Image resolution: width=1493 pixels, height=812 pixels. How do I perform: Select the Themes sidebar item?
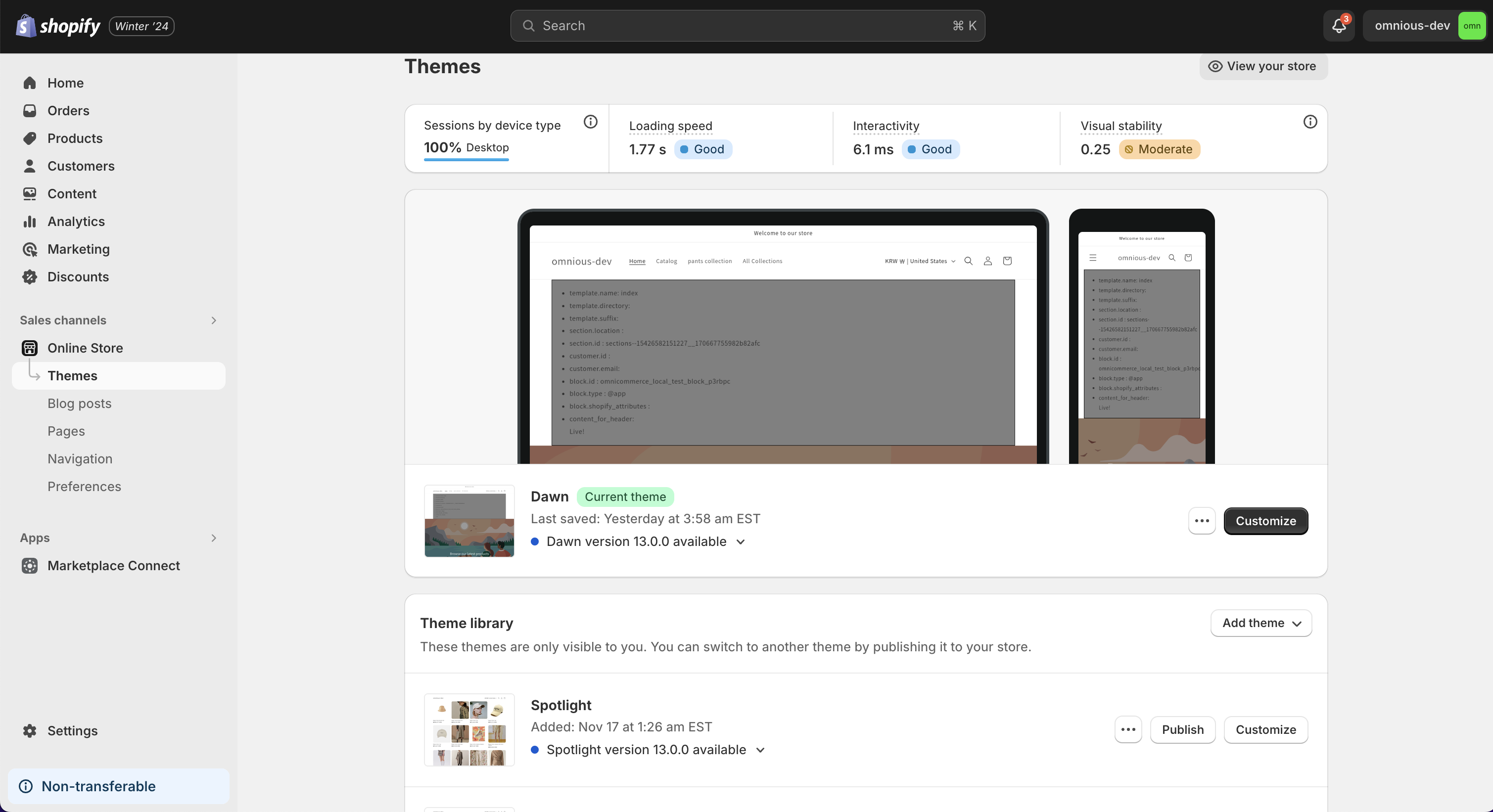coord(72,375)
